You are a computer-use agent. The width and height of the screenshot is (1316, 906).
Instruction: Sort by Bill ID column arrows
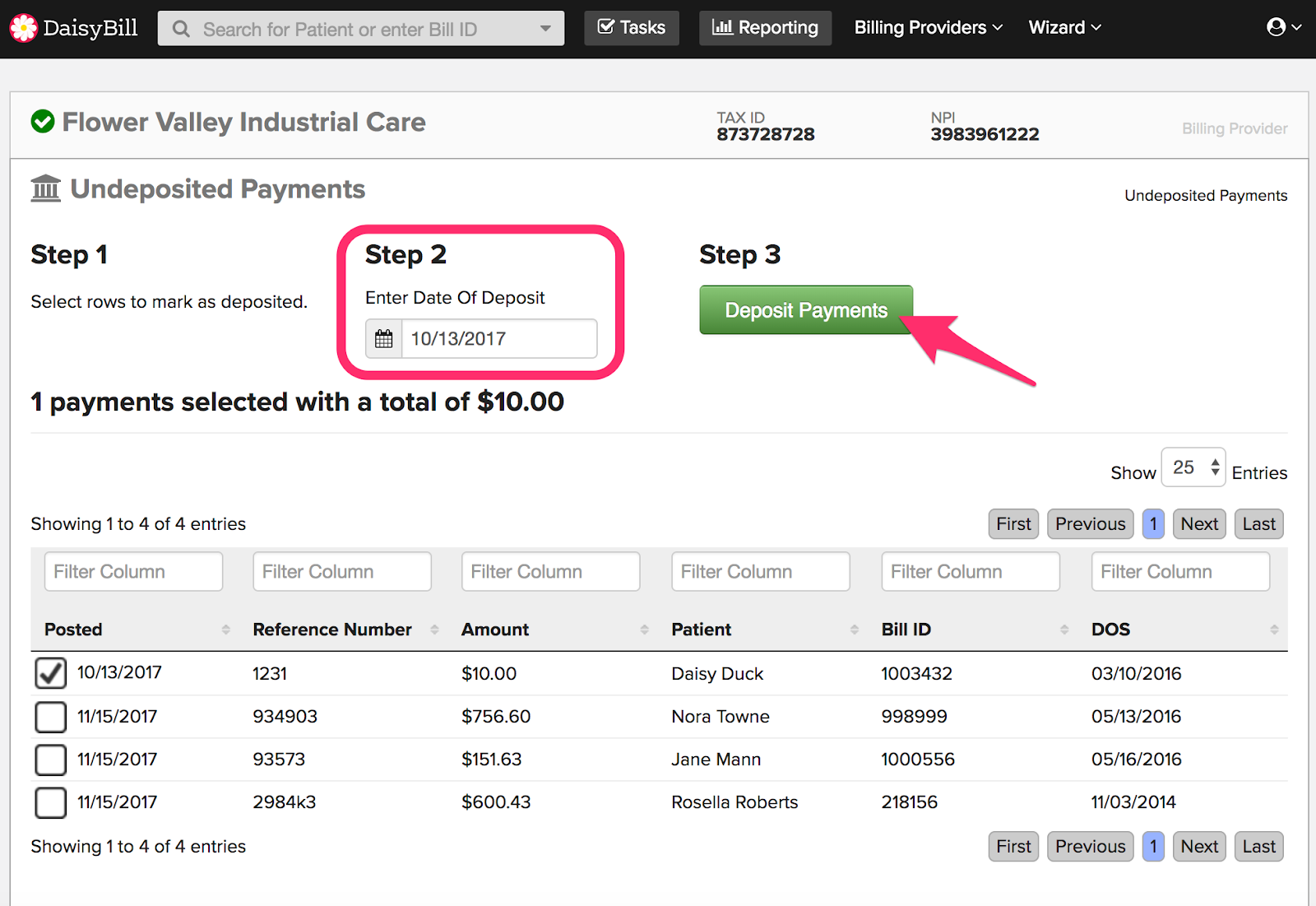point(1064,630)
